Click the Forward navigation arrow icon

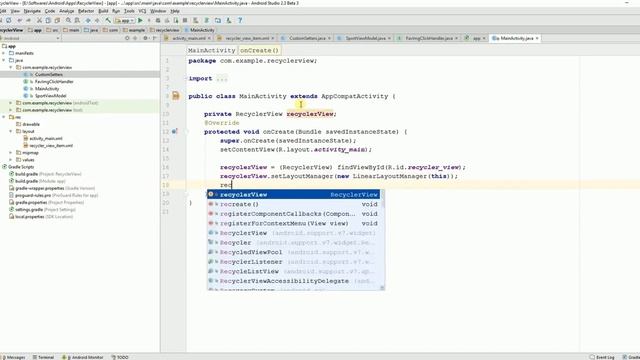(x=97, y=20)
